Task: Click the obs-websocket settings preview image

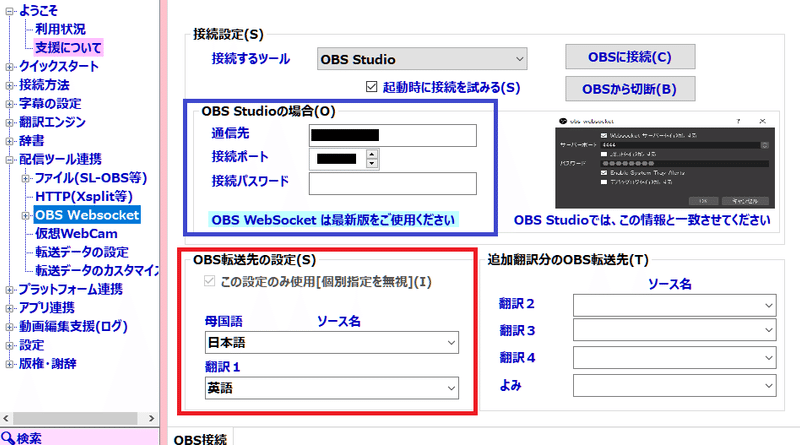Action: click(x=665, y=163)
